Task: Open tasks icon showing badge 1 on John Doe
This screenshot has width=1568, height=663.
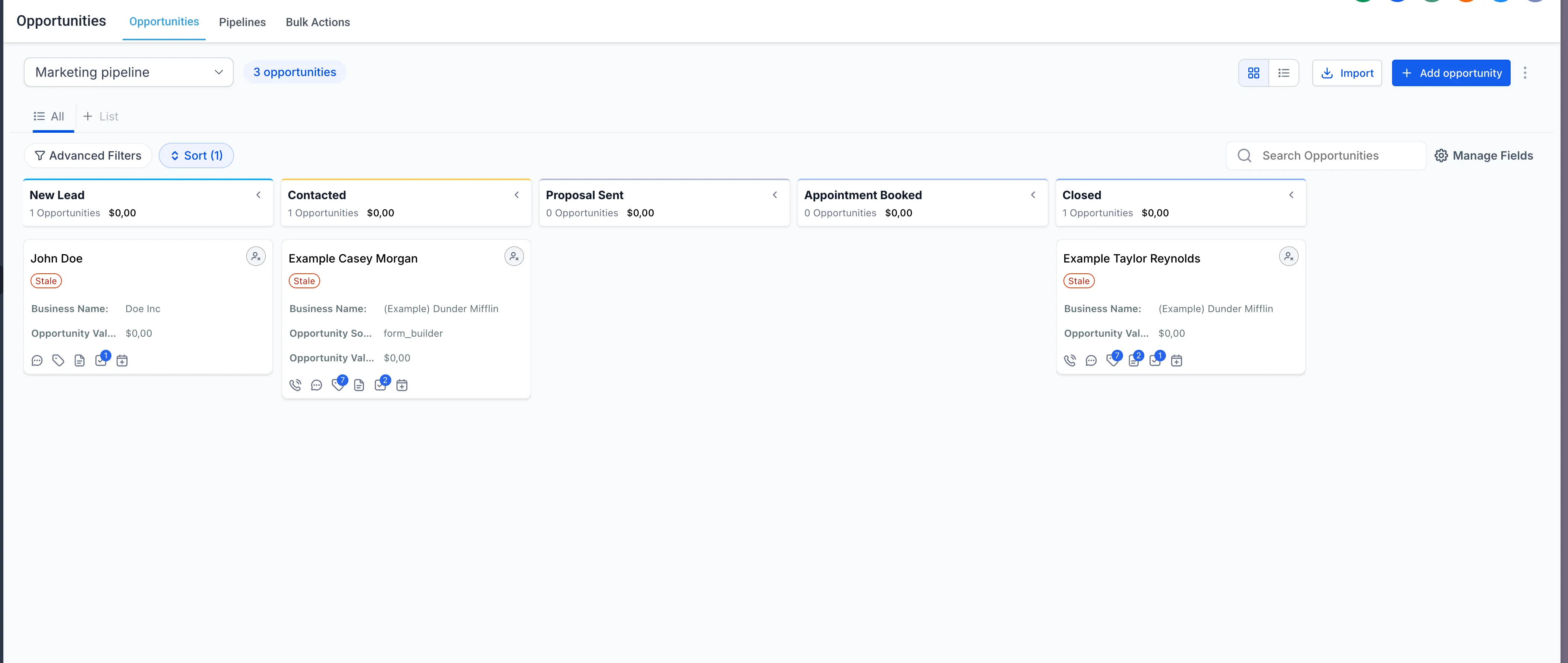Action: click(x=101, y=360)
